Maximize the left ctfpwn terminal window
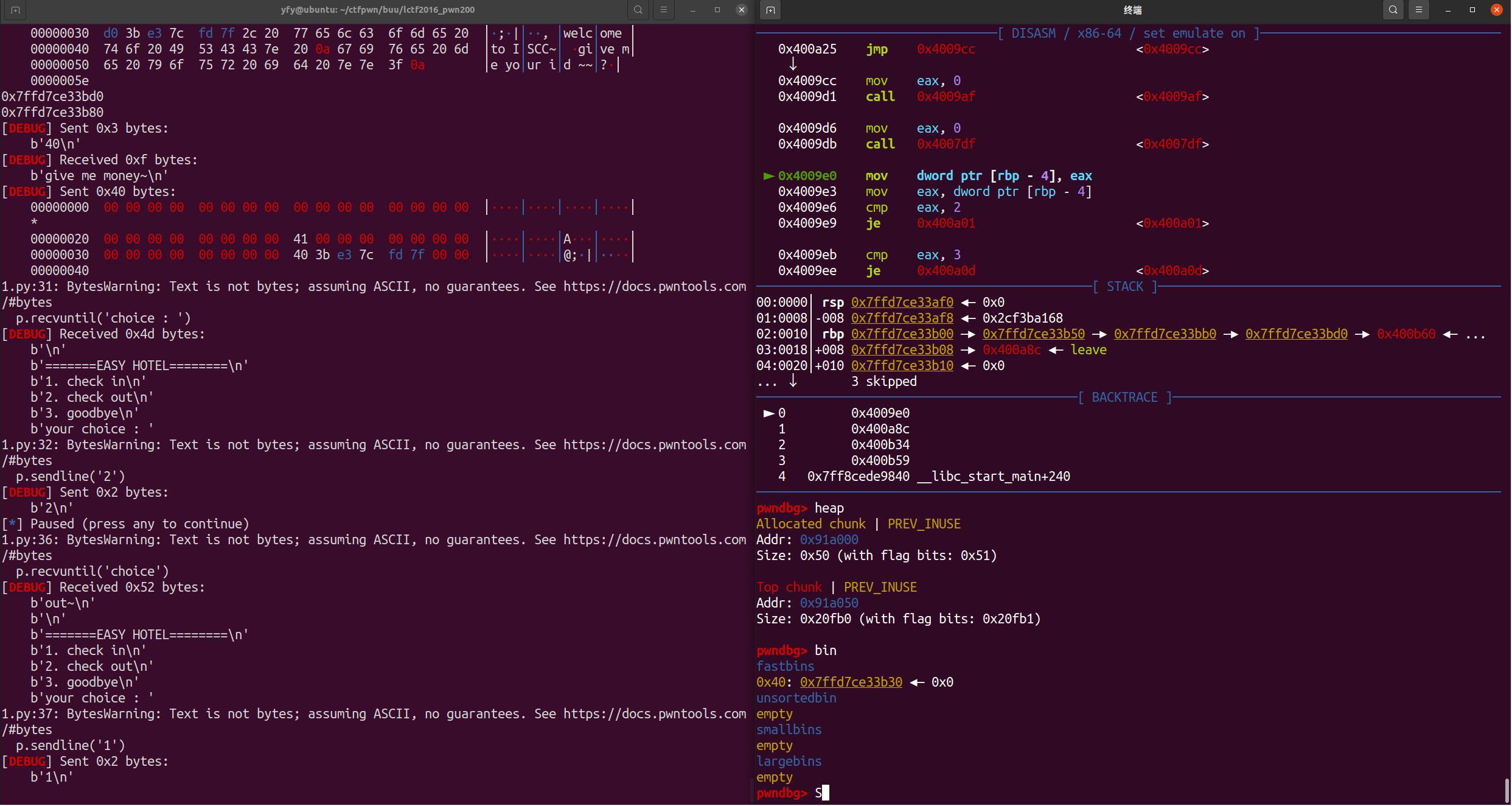The width and height of the screenshot is (1512, 806). click(717, 10)
